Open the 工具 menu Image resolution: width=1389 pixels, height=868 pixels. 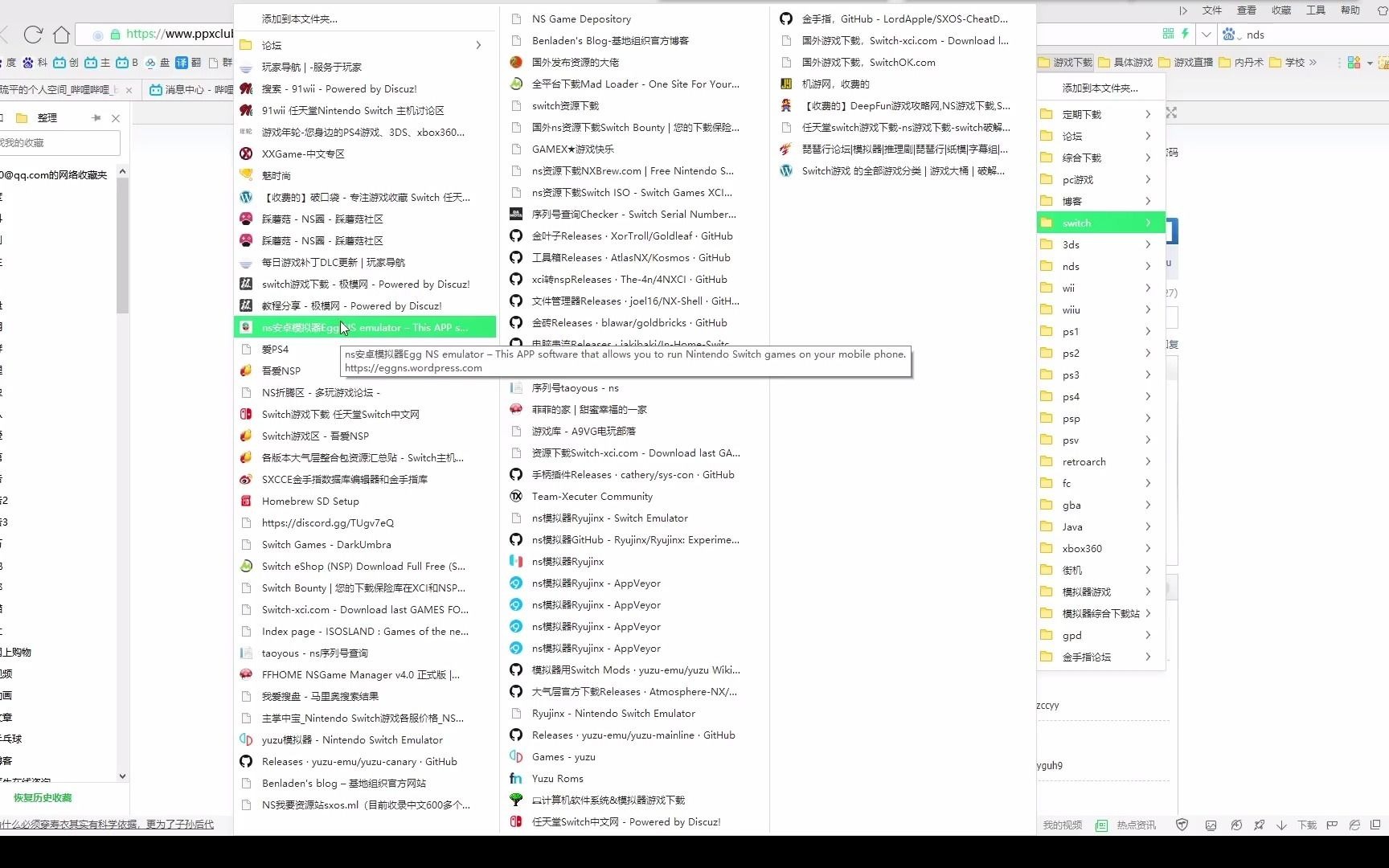pyautogui.click(x=1315, y=10)
